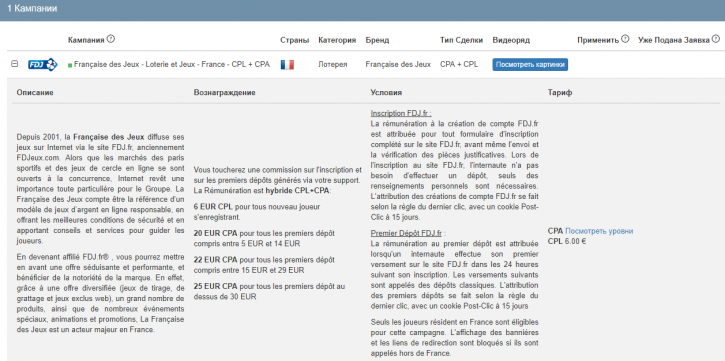Click the 1 Кампании header bar

click(x=362, y=10)
